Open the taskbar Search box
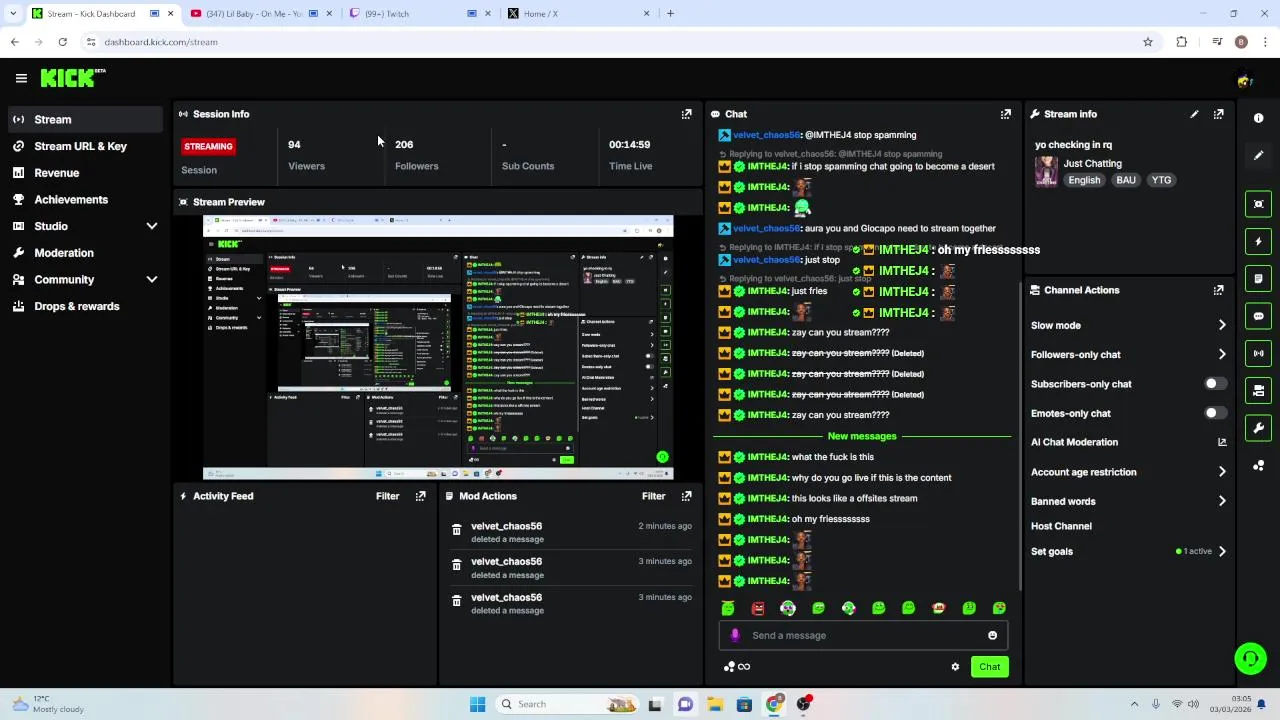Image resolution: width=1280 pixels, height=720 pixels. tap(567, 704)
